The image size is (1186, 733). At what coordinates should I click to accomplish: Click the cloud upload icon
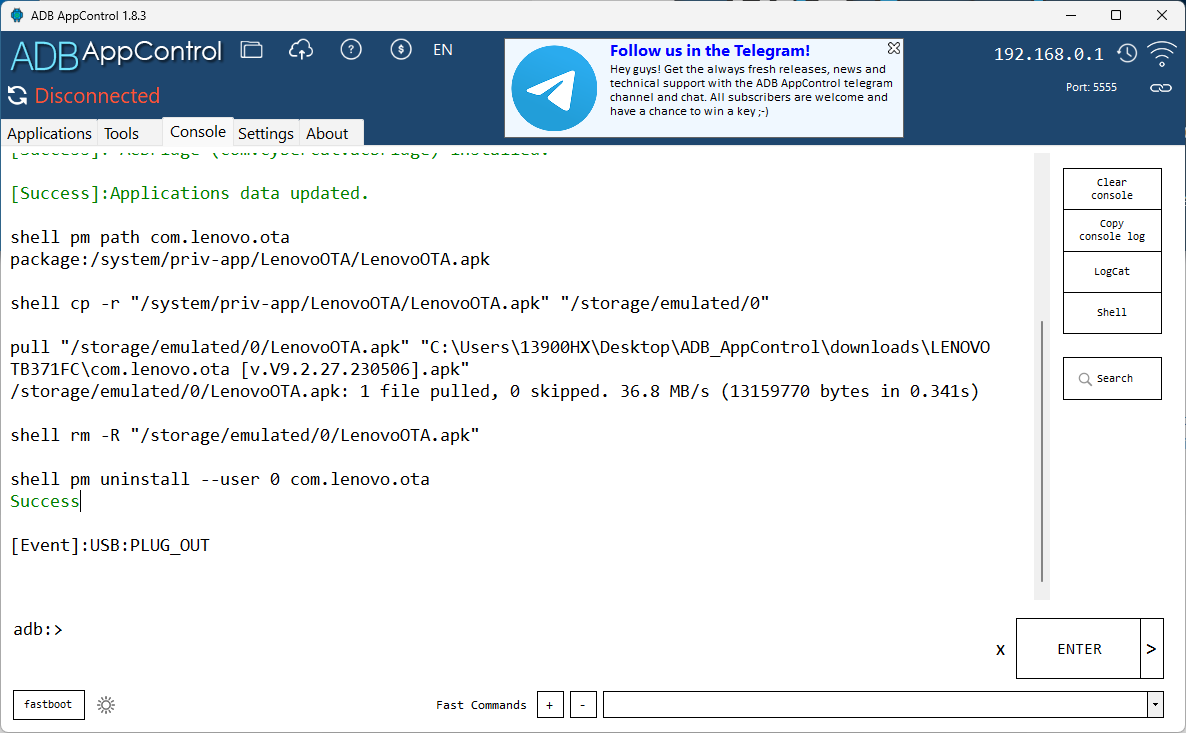point(301,50)
